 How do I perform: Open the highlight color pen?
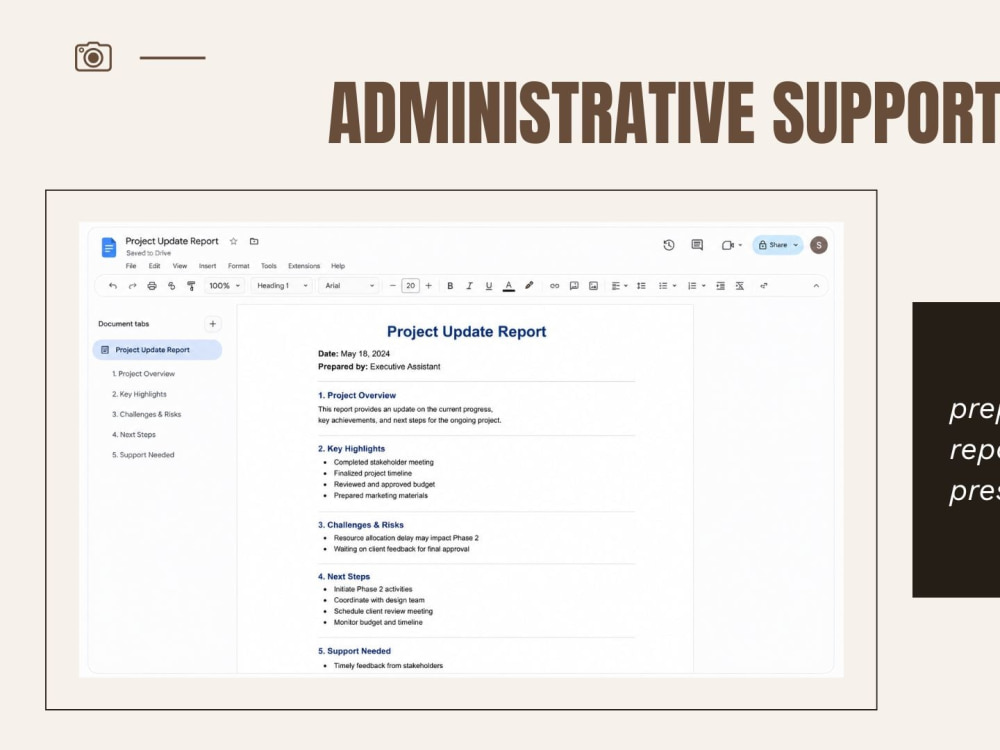529,286
